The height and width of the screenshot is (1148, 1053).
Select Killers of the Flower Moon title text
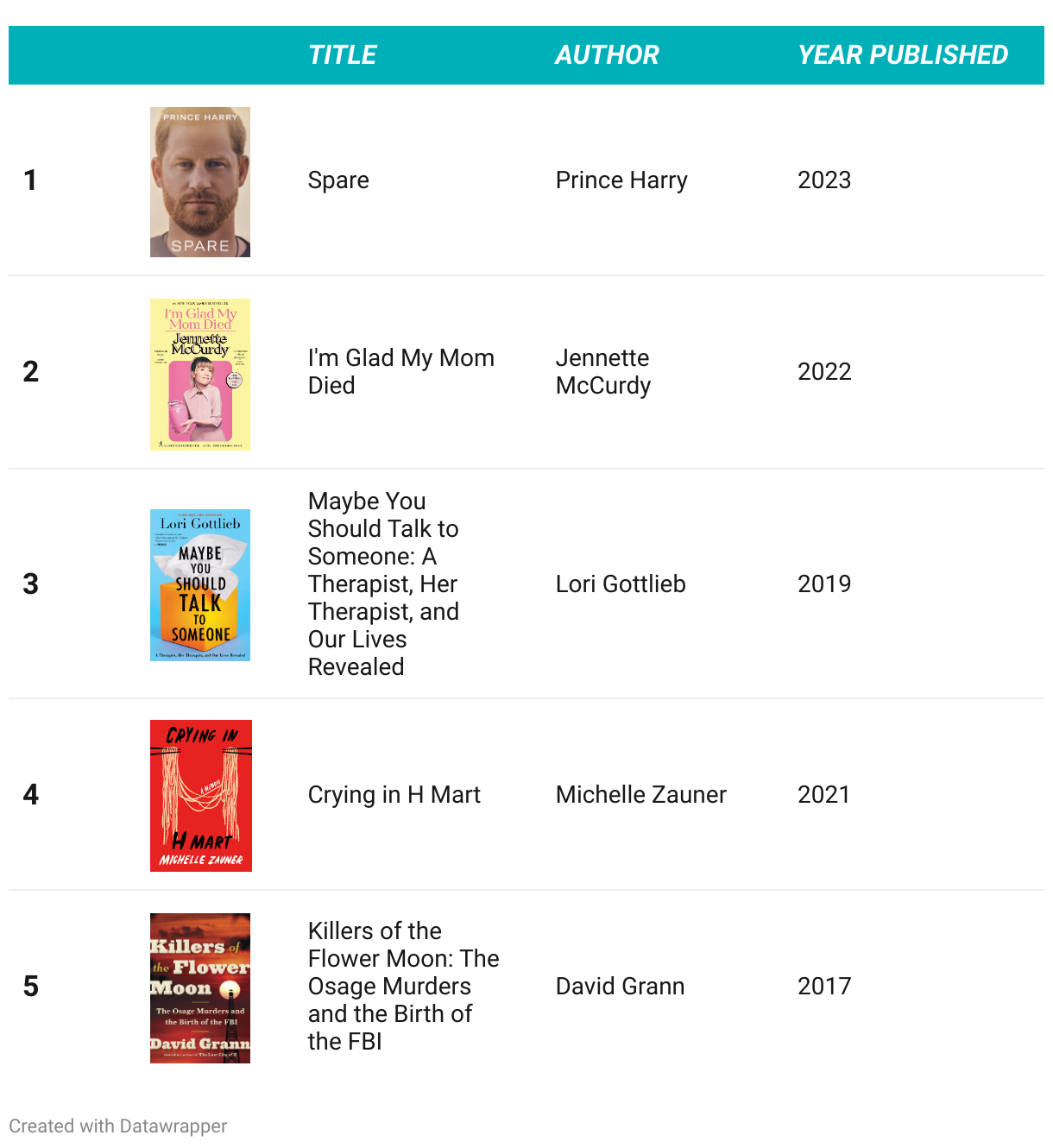pyautogui.click(x=404, y=987)
